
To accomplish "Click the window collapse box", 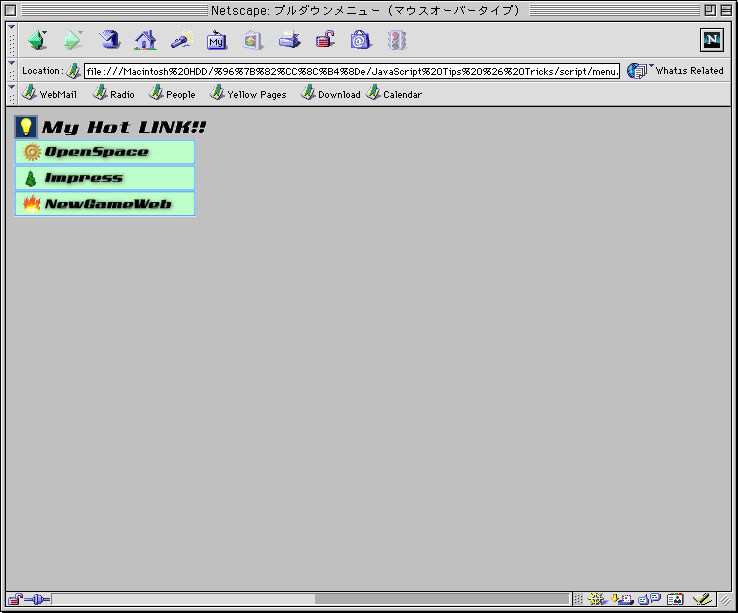I will coord(726,10).
